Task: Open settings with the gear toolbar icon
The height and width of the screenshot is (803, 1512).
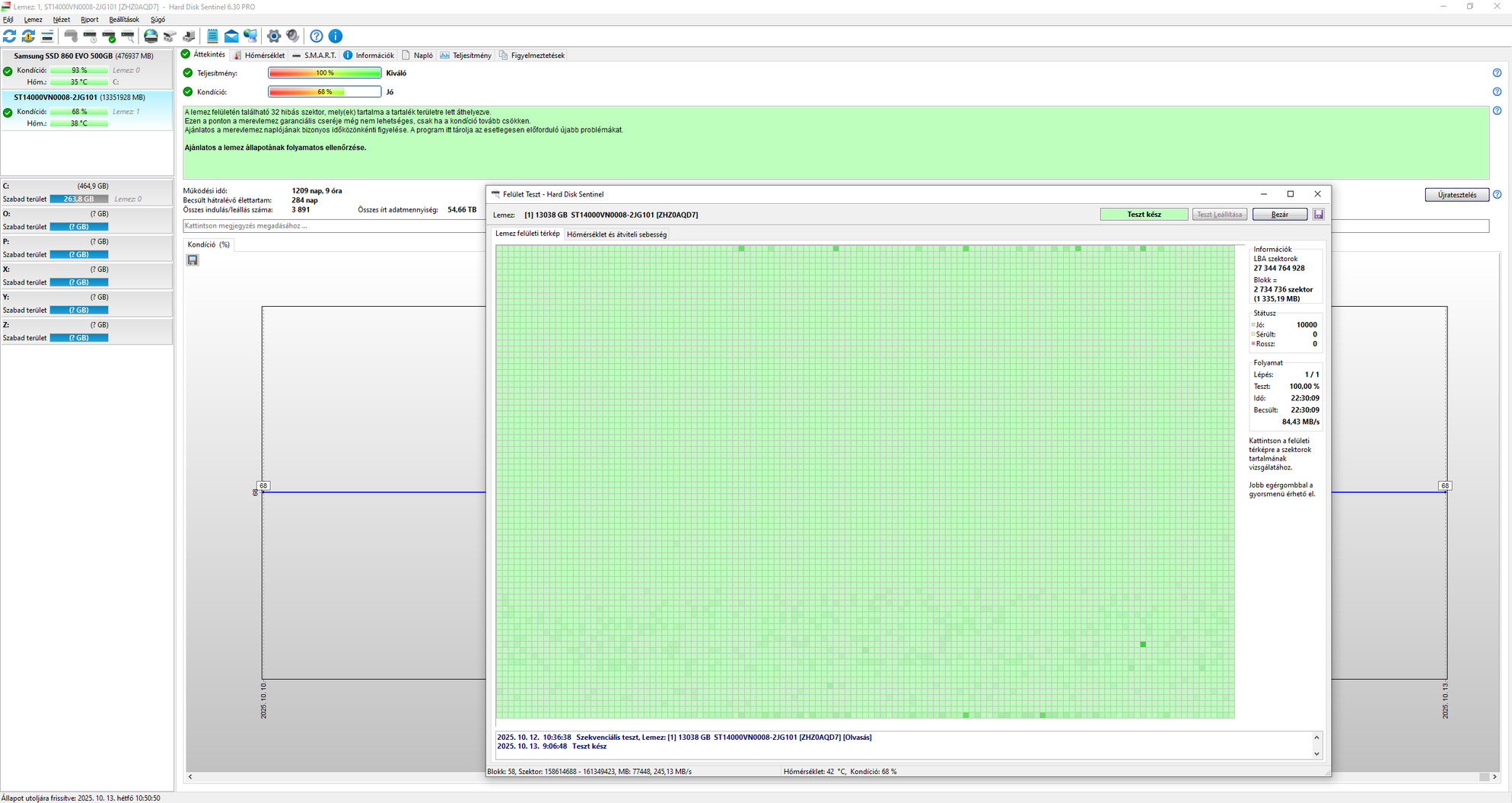Action: tap(274, 36)
